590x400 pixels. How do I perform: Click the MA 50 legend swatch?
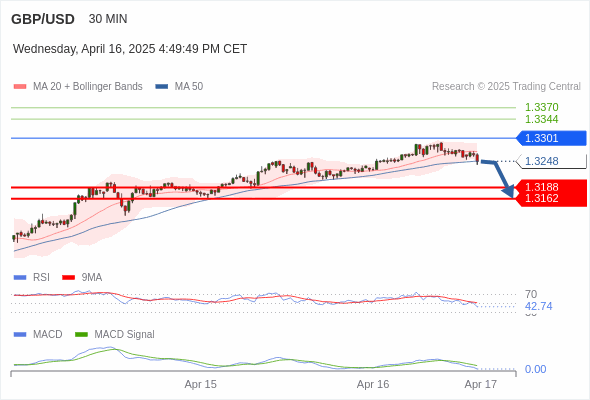click(162, 87)
